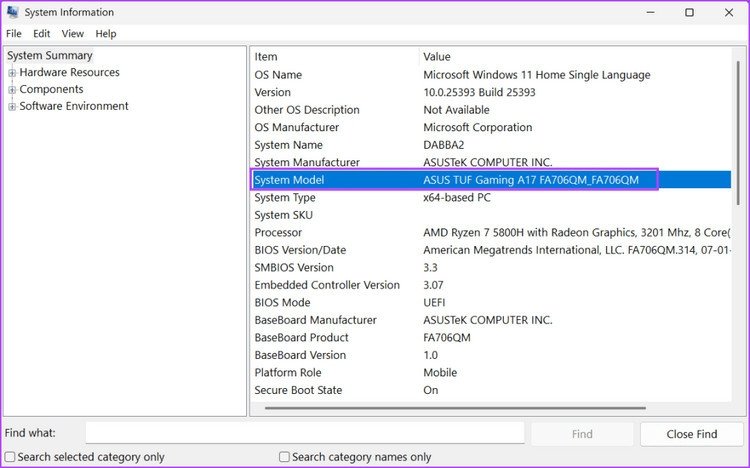
Task: Open the View menu
Action: click(x=73, y=33)
